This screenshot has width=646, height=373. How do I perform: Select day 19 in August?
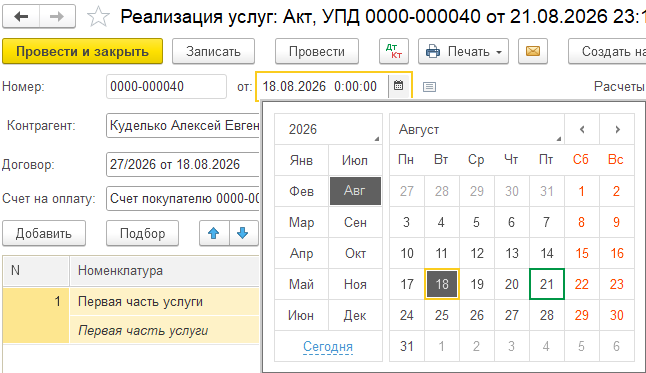coord(477,284)
